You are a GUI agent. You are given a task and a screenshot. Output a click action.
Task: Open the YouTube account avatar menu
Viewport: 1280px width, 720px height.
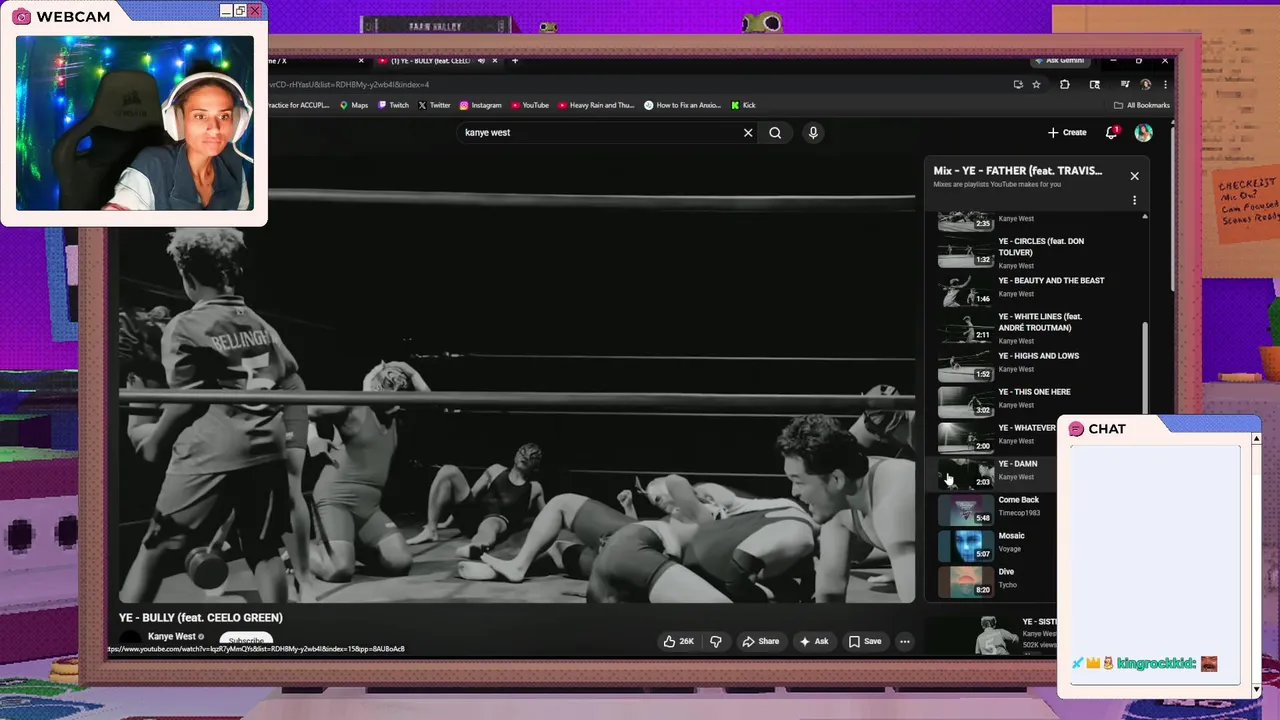tap(1143, 132)
